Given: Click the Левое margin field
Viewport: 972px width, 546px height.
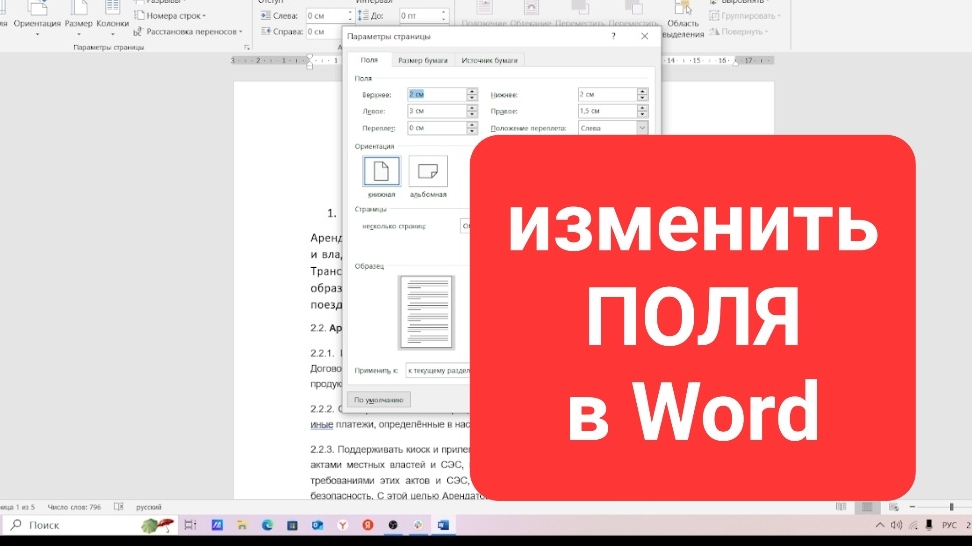Looking at the screenshot, I should click(436, 111).
